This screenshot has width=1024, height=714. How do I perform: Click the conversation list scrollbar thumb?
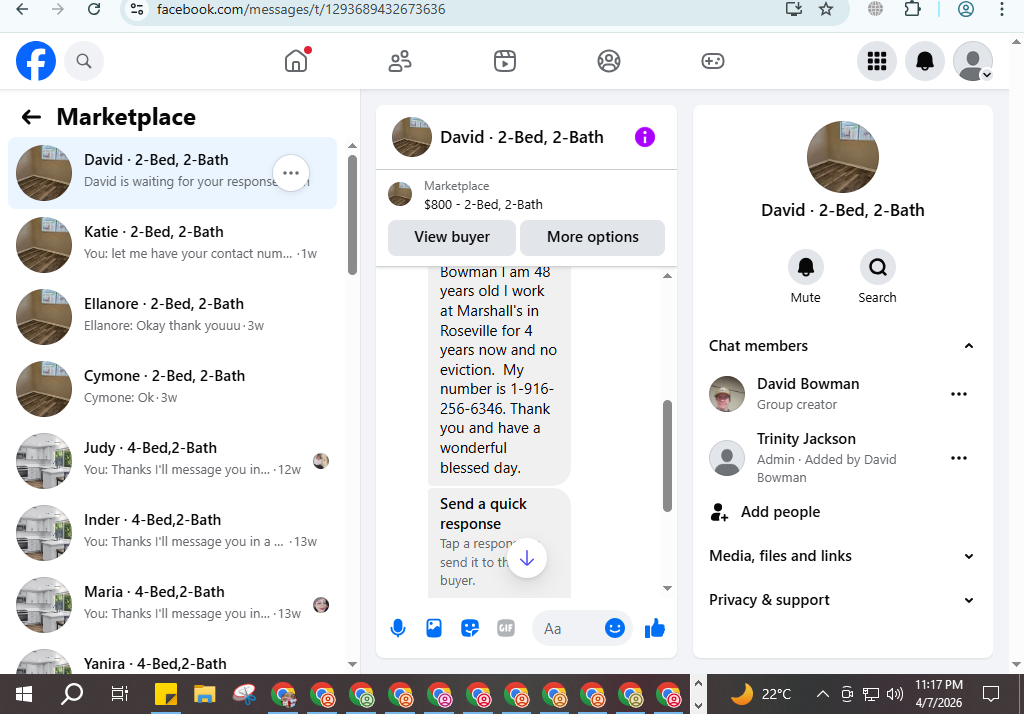[353, 215]
